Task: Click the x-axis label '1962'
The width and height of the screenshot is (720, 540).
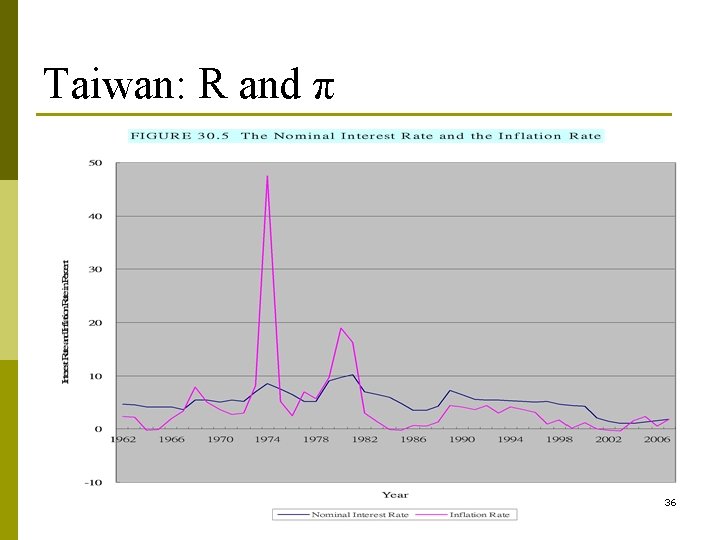Action: tap(123, 439)
